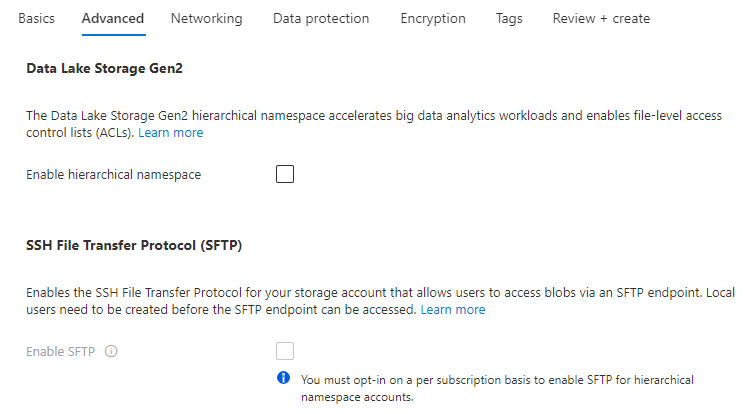Image resolution: width=752 pixels, height=414 pixels.
Task: Switch to the Tags tab
Action: point(509,18)
